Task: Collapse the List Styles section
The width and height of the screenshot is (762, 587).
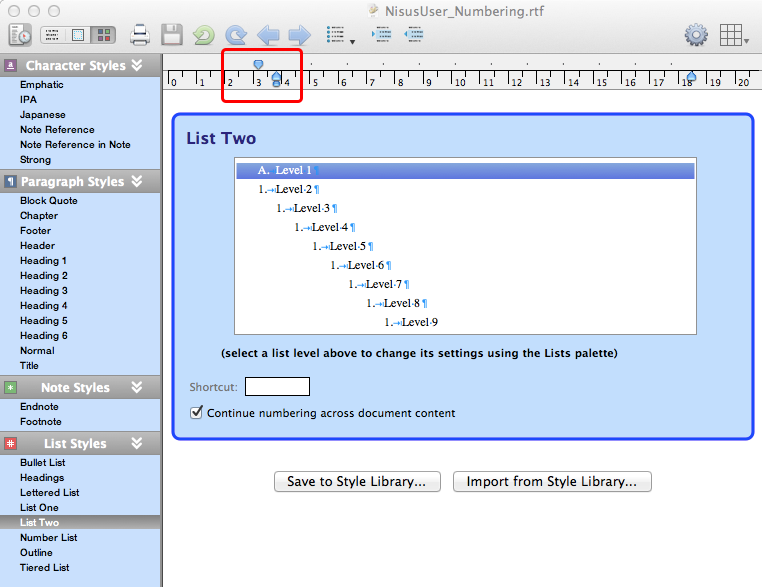Action: tap(137, 443)
